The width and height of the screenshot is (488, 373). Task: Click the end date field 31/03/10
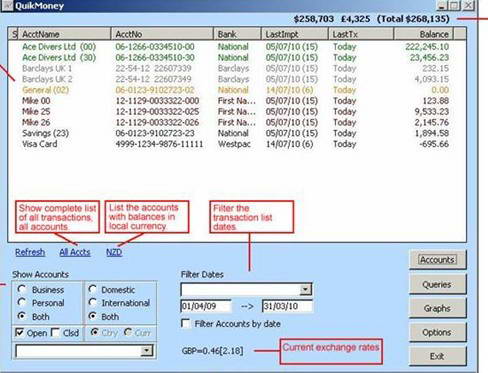pos(287,306)
